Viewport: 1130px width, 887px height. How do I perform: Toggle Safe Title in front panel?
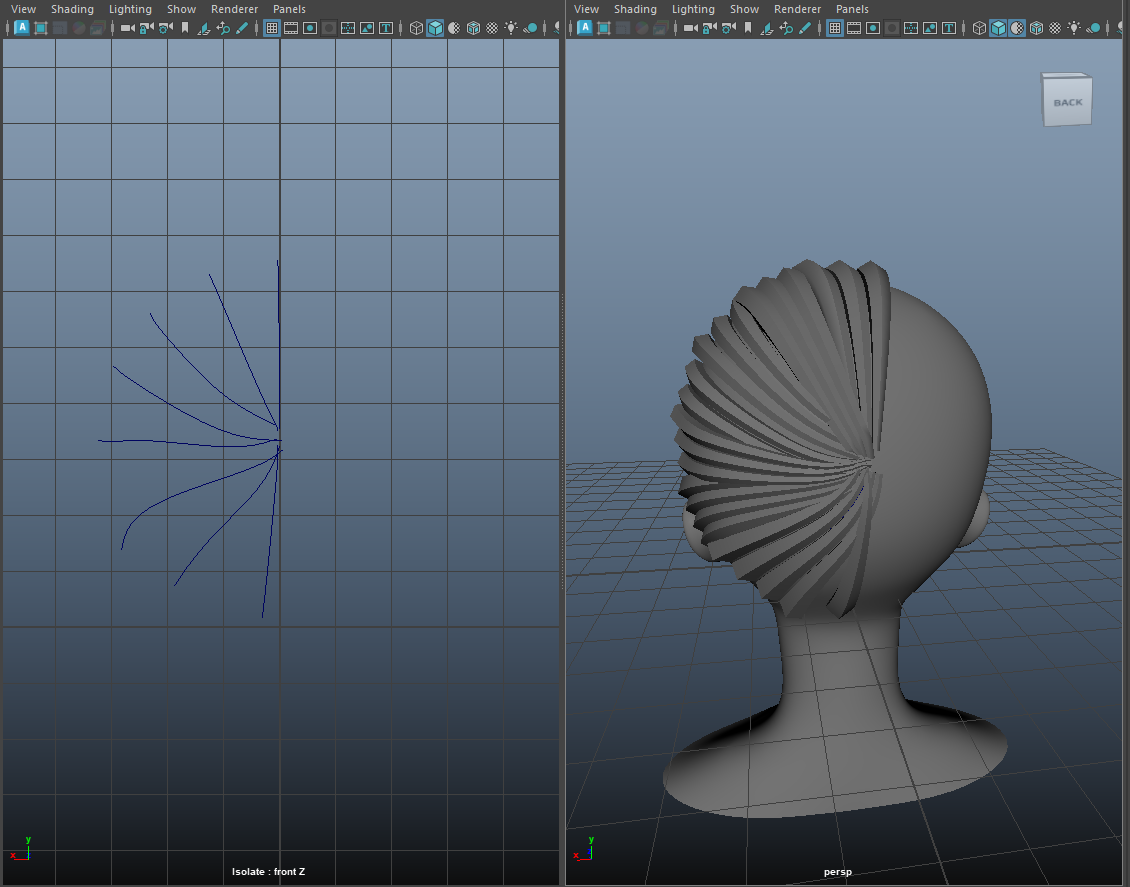(386, 28)
